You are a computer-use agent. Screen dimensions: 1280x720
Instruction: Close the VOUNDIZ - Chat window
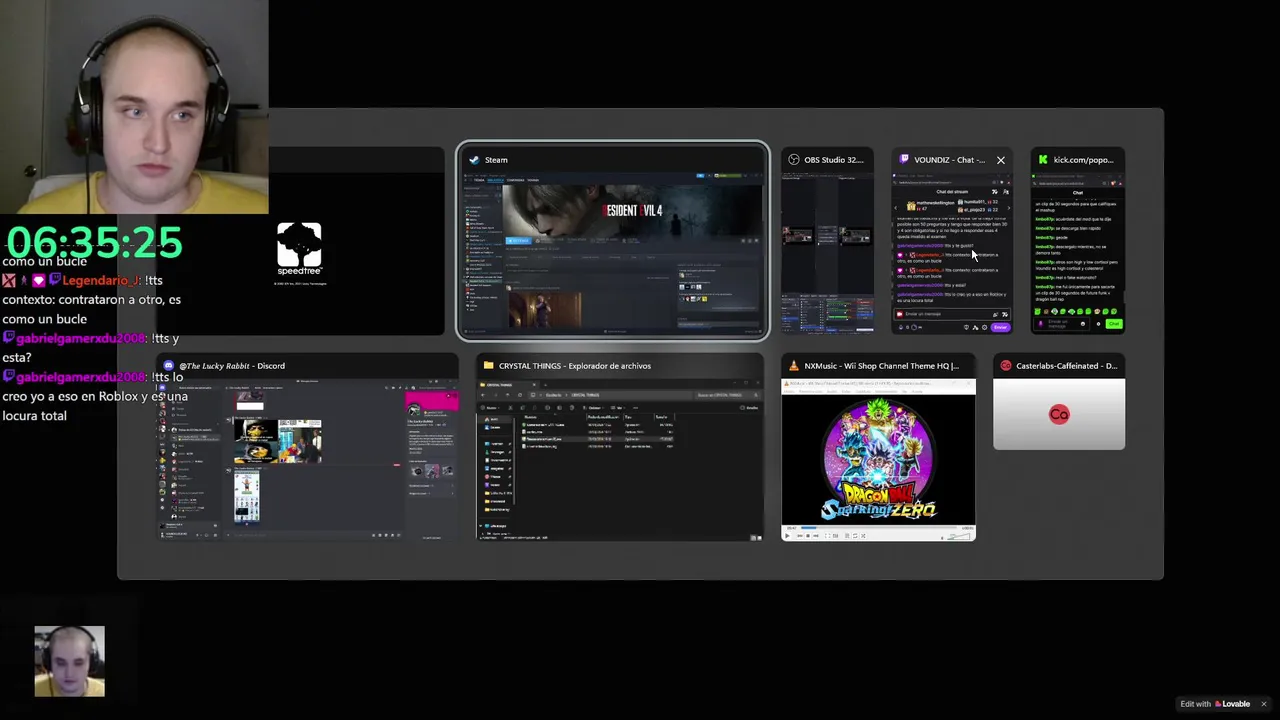click(x=1000, y=160)
